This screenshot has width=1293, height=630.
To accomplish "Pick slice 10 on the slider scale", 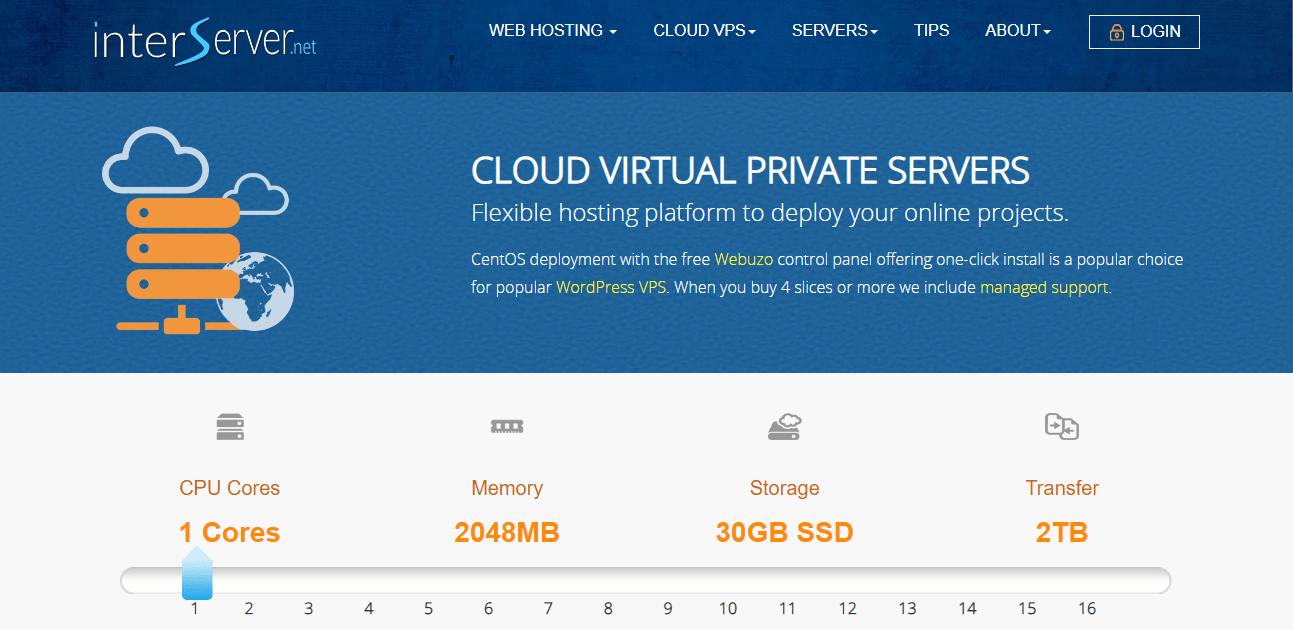I will (x=728, y=608).
